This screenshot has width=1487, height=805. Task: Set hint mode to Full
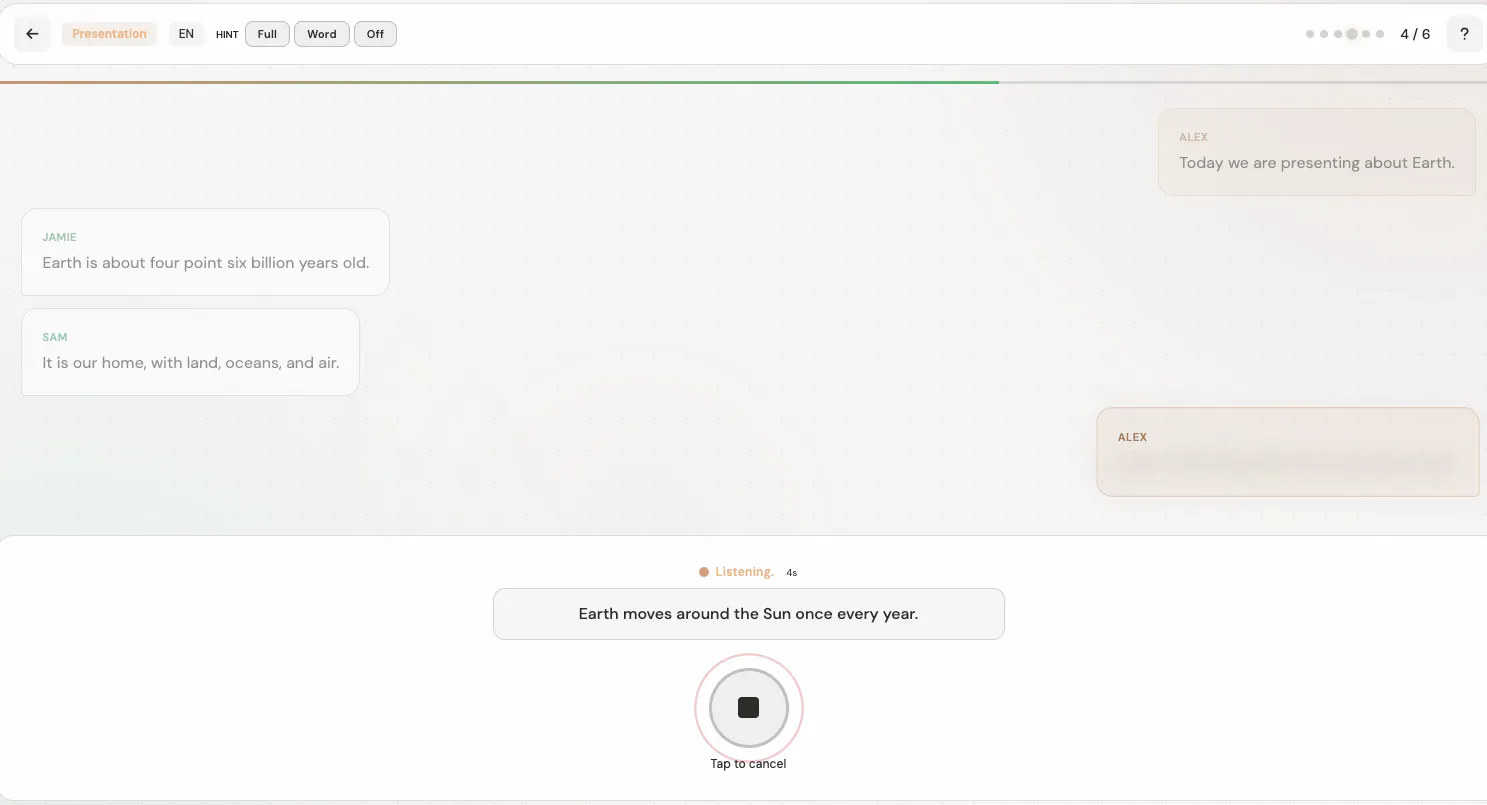tap(267, 34)
